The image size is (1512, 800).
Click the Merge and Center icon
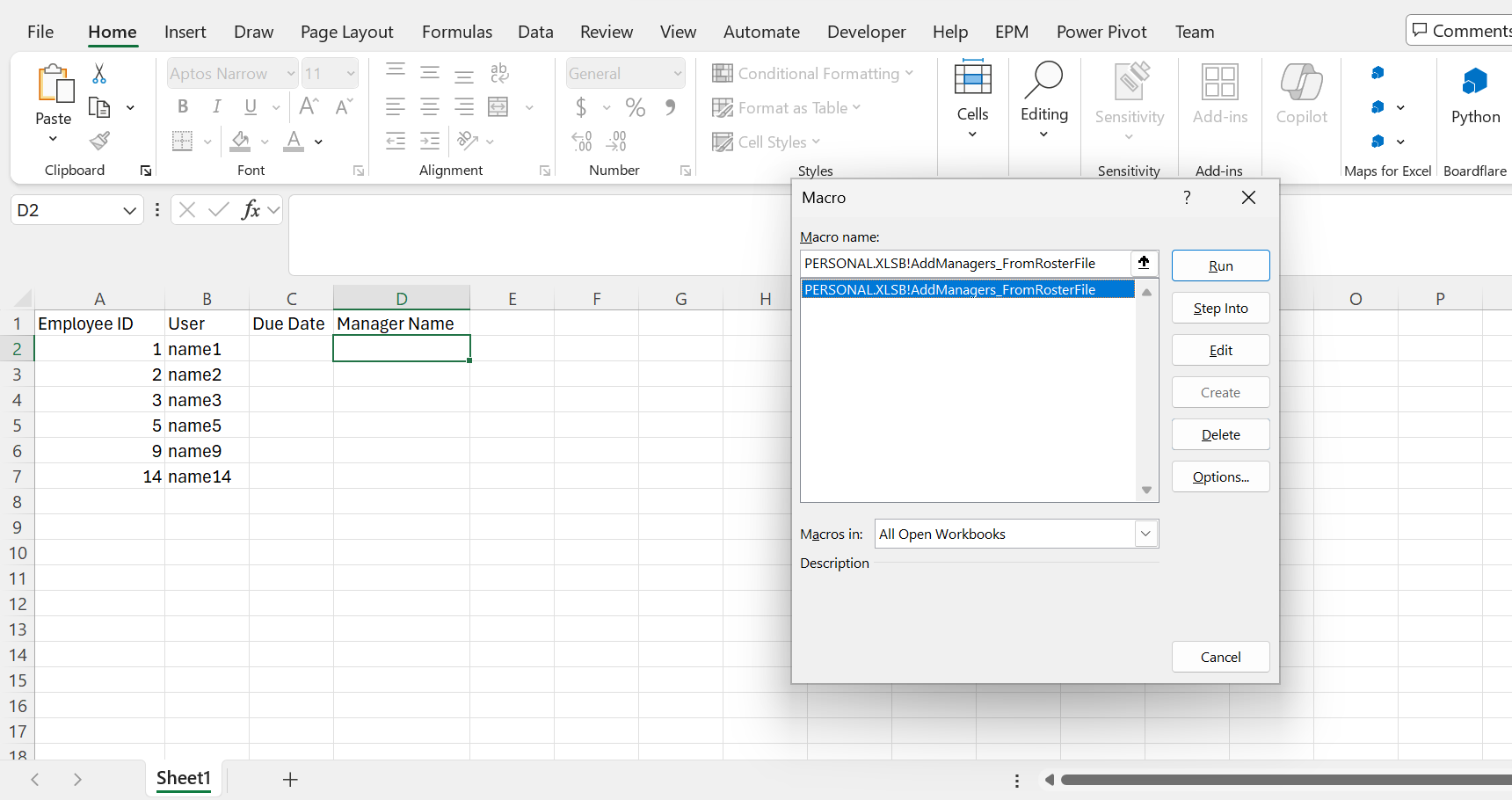tap(498, 107)
